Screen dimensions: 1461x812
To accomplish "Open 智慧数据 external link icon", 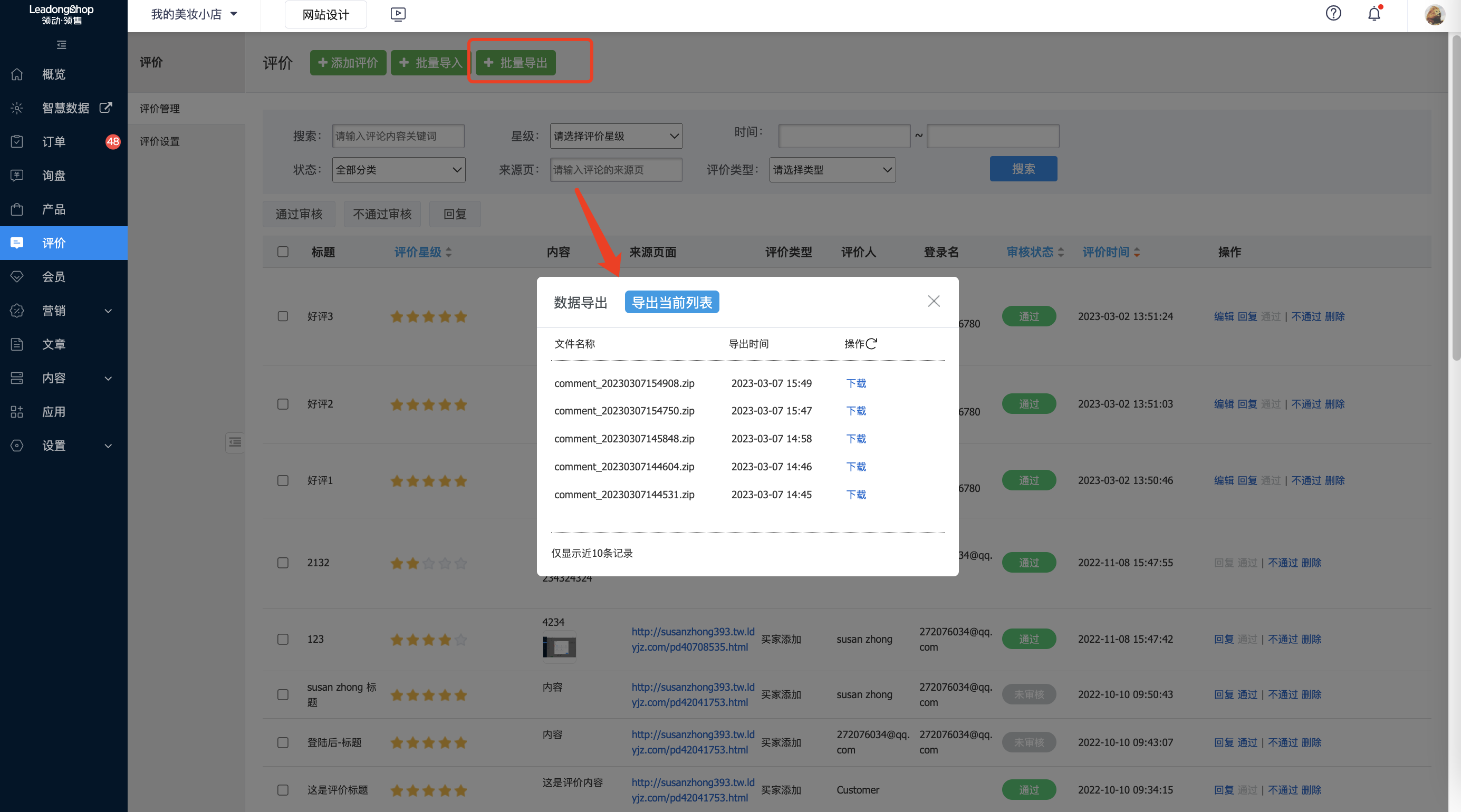I will click(105, 108).
